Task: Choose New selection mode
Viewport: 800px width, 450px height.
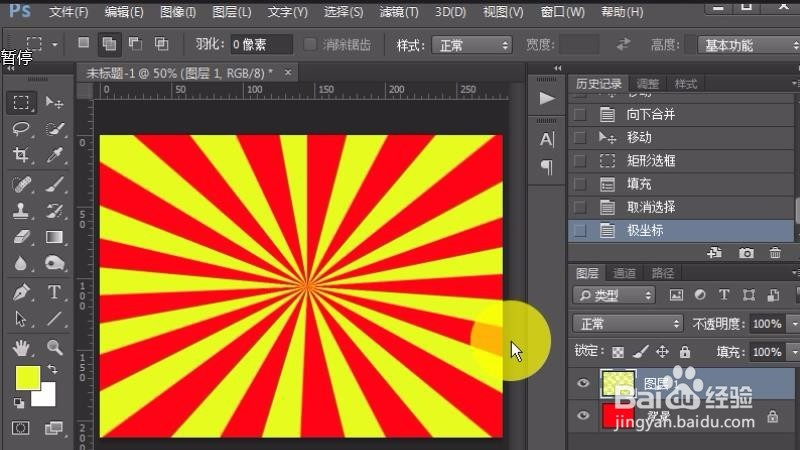Action: click(84, 44)
